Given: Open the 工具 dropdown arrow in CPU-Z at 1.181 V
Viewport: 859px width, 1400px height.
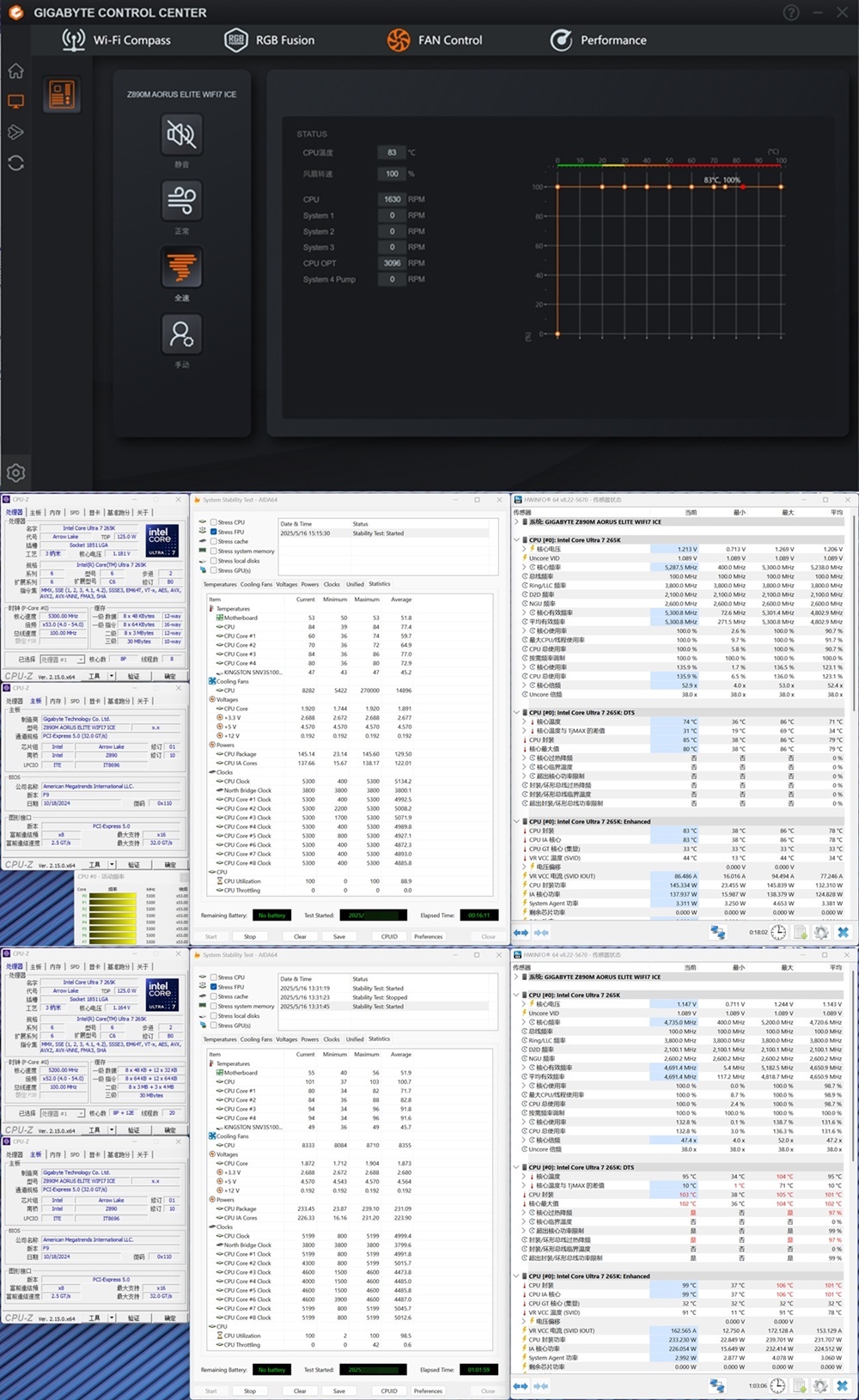Looking at the screenshot, I should [x=113, y=677].
